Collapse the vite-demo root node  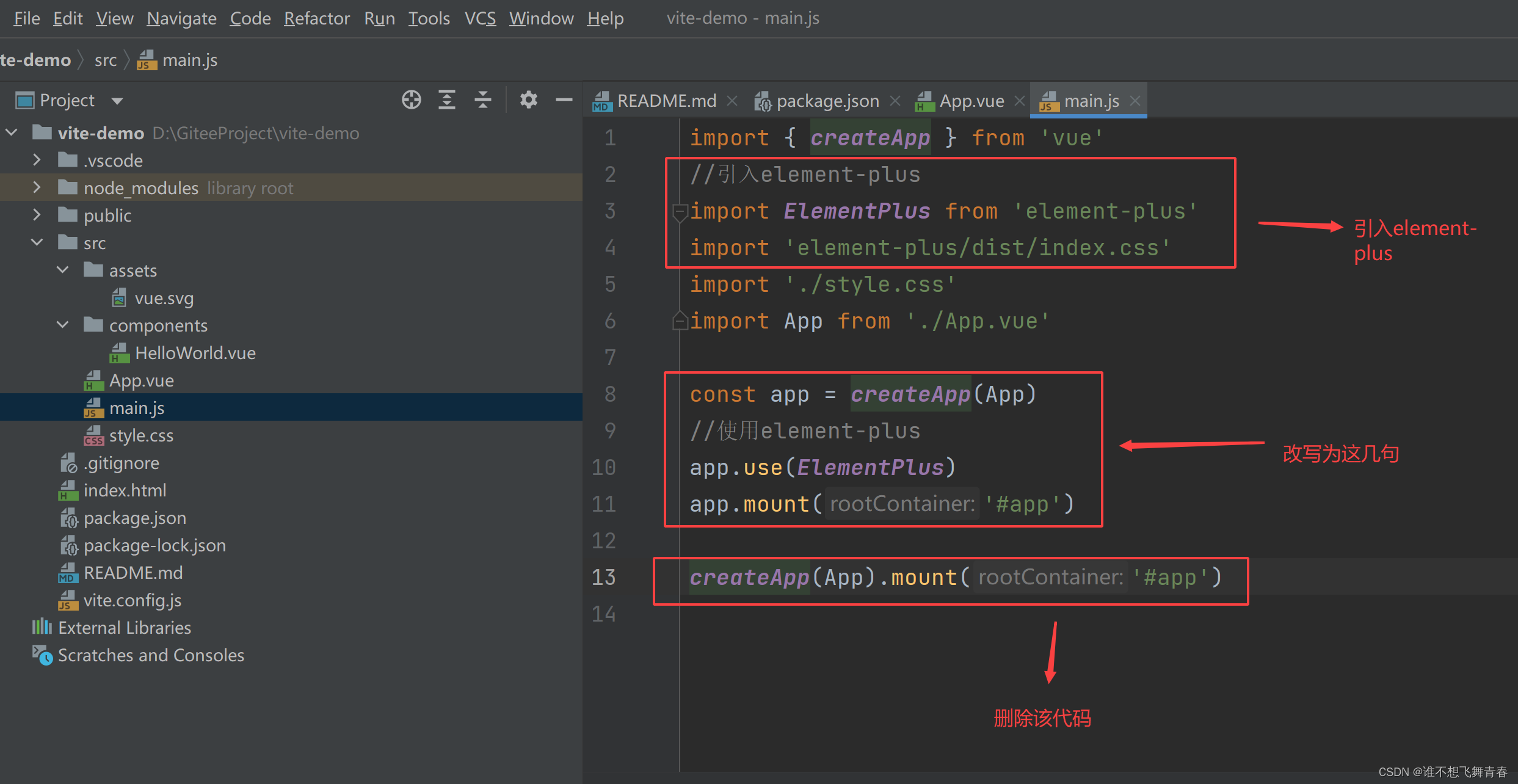(x=12, y=132)
